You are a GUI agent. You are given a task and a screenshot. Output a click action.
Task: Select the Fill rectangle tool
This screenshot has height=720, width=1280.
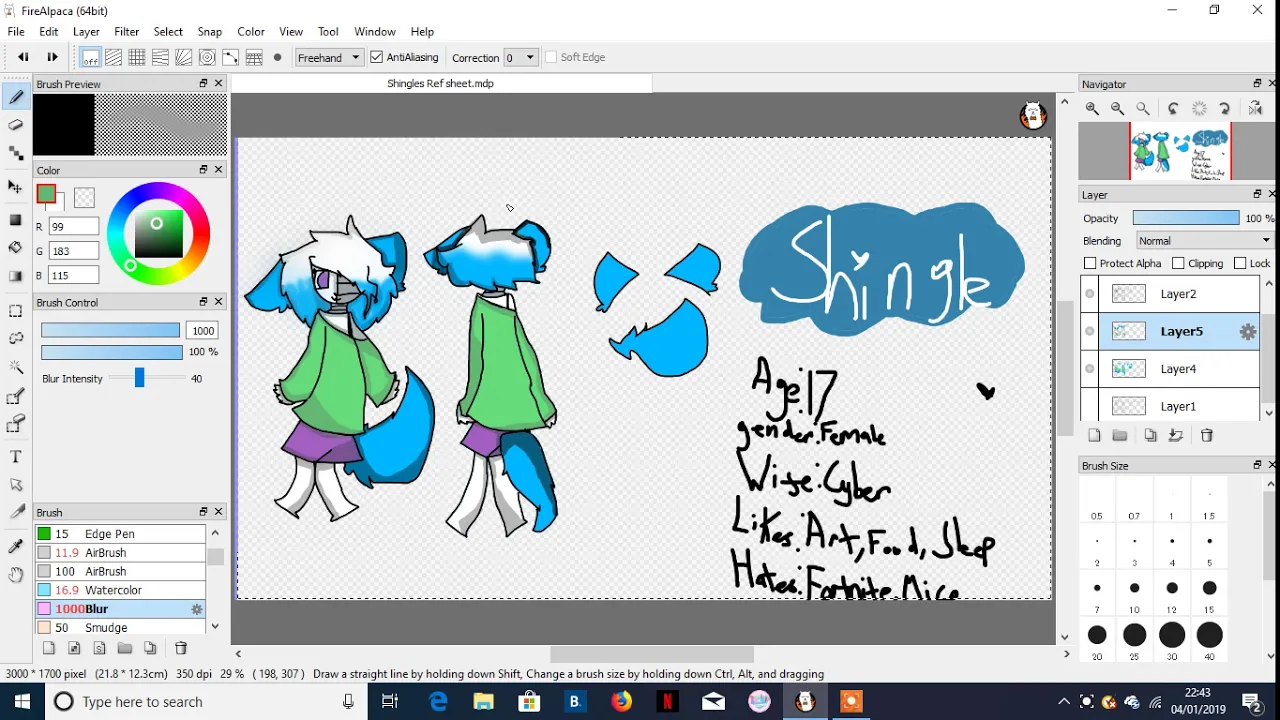pyautogui.click(x=16, y=219)
